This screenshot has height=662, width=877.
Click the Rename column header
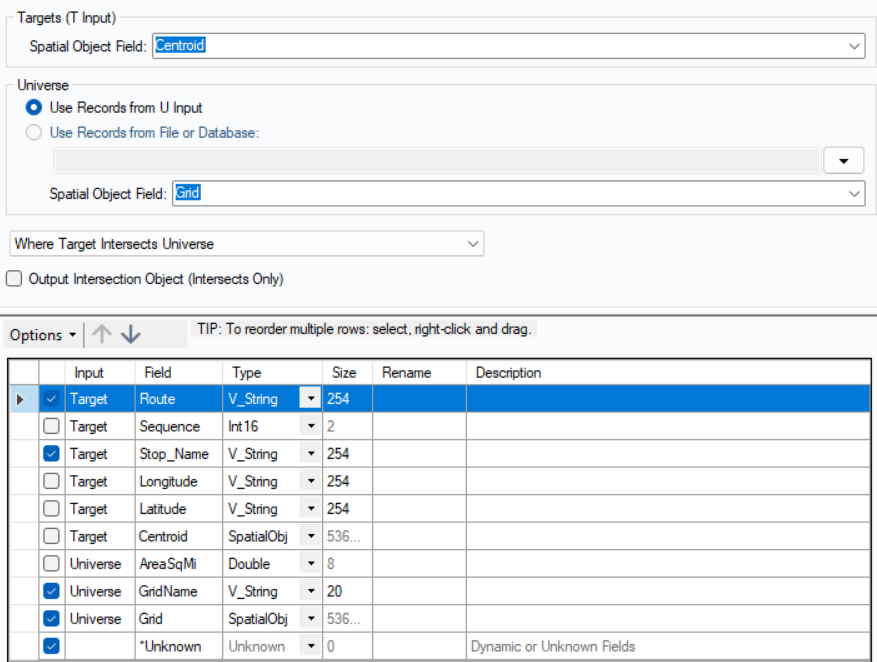[x=419, y=372]
